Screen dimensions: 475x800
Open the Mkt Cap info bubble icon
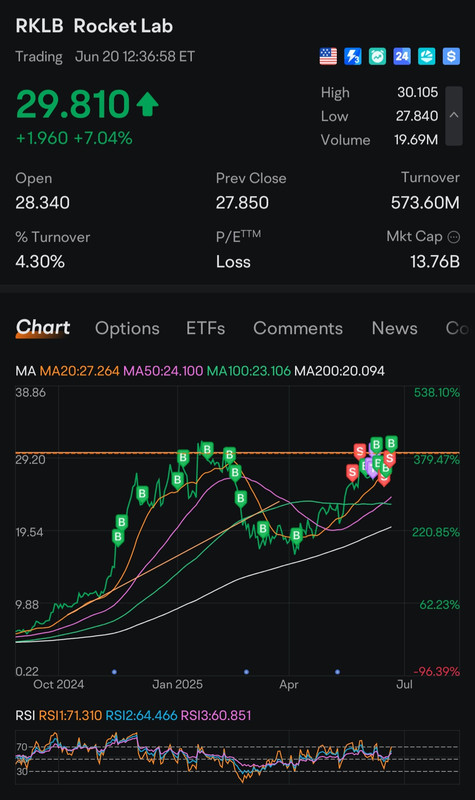click(454, 237)
